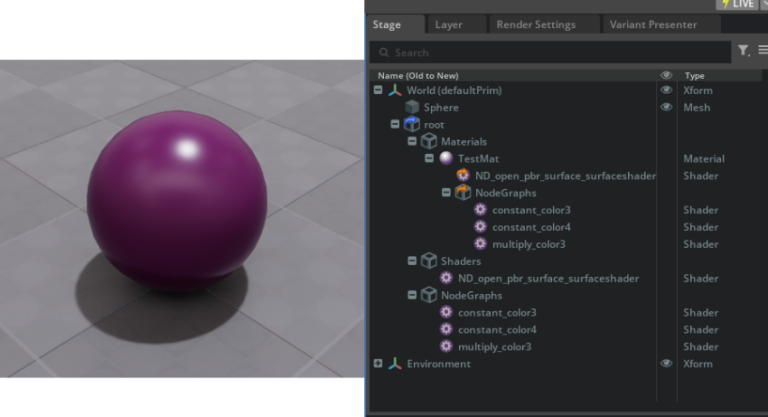Click the TestMat material sphere icon
768x417 pixels.
point(446,159)
